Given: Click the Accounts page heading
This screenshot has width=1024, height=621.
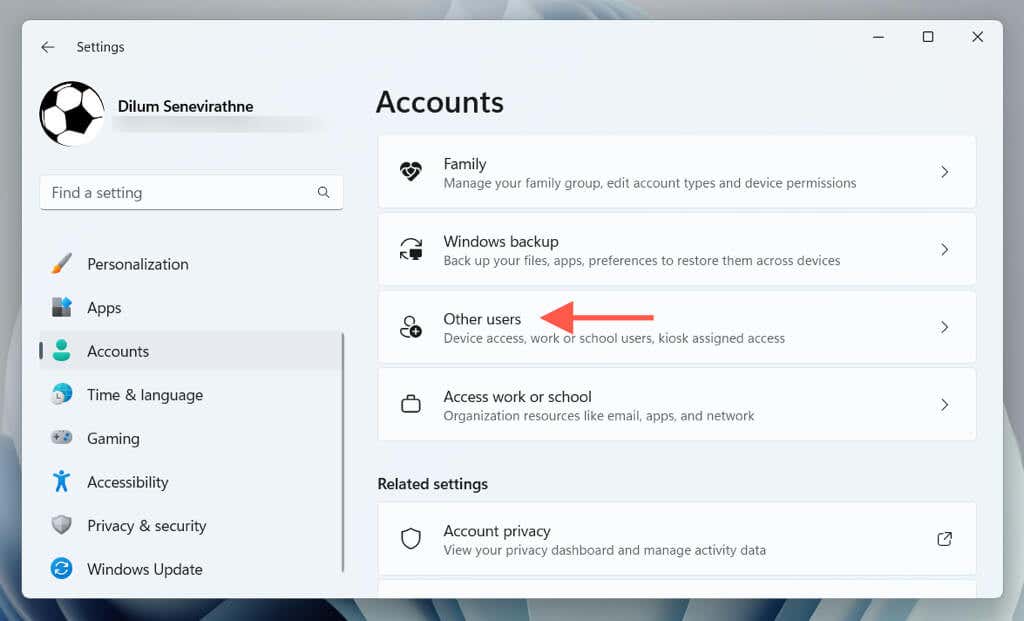Looking at the screenshot, I should point(440,103).
